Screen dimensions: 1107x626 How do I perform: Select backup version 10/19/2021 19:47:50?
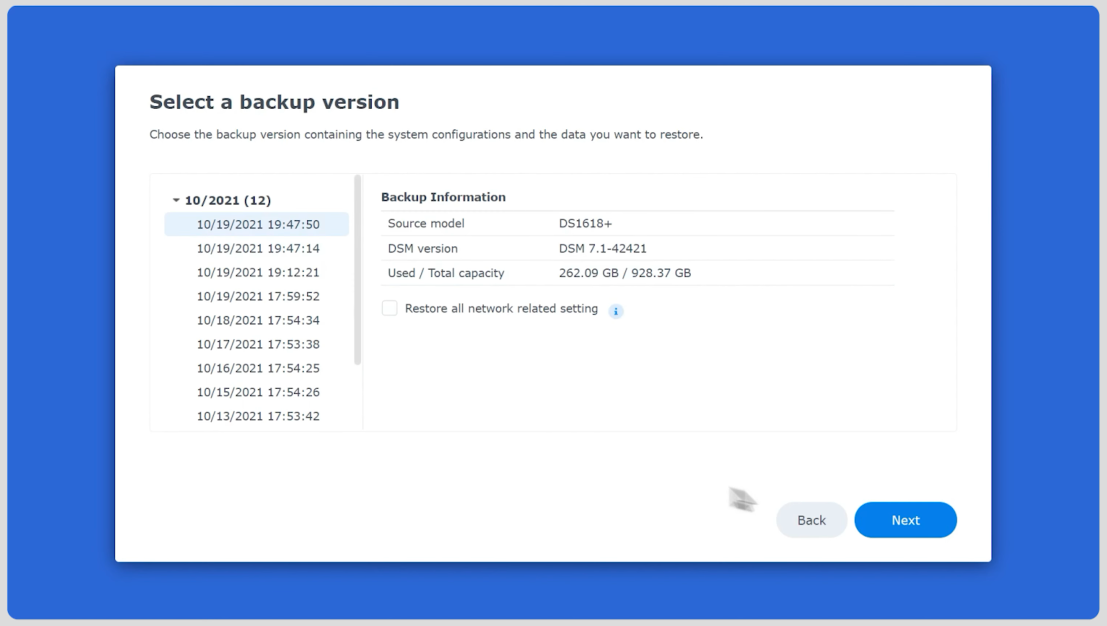[x=257, y=224]
